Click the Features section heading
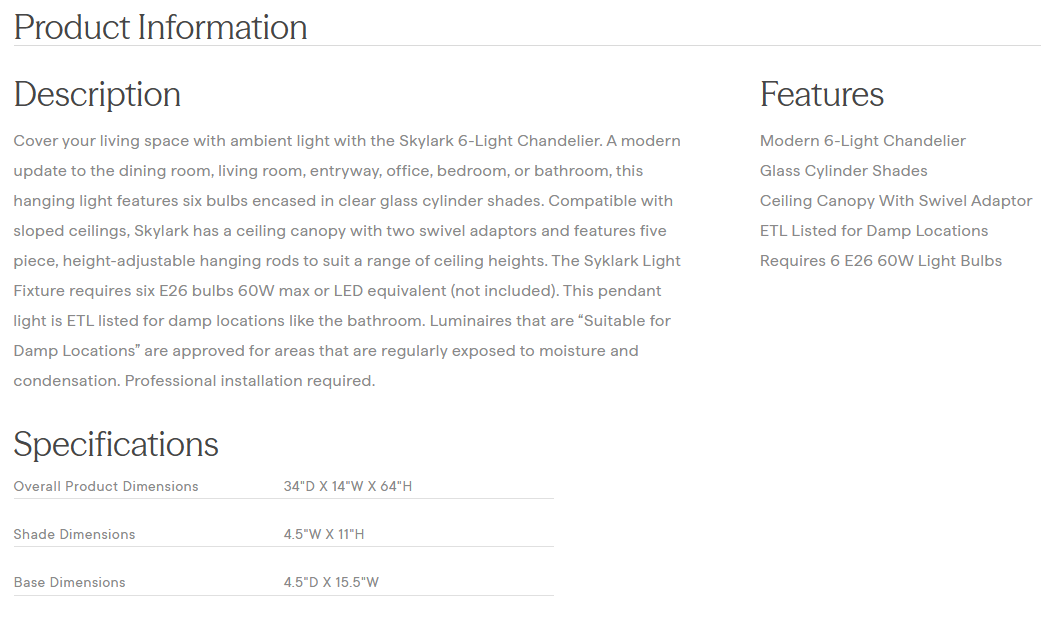The width and height of the screenshot is (1041, 619). point(821,94)
